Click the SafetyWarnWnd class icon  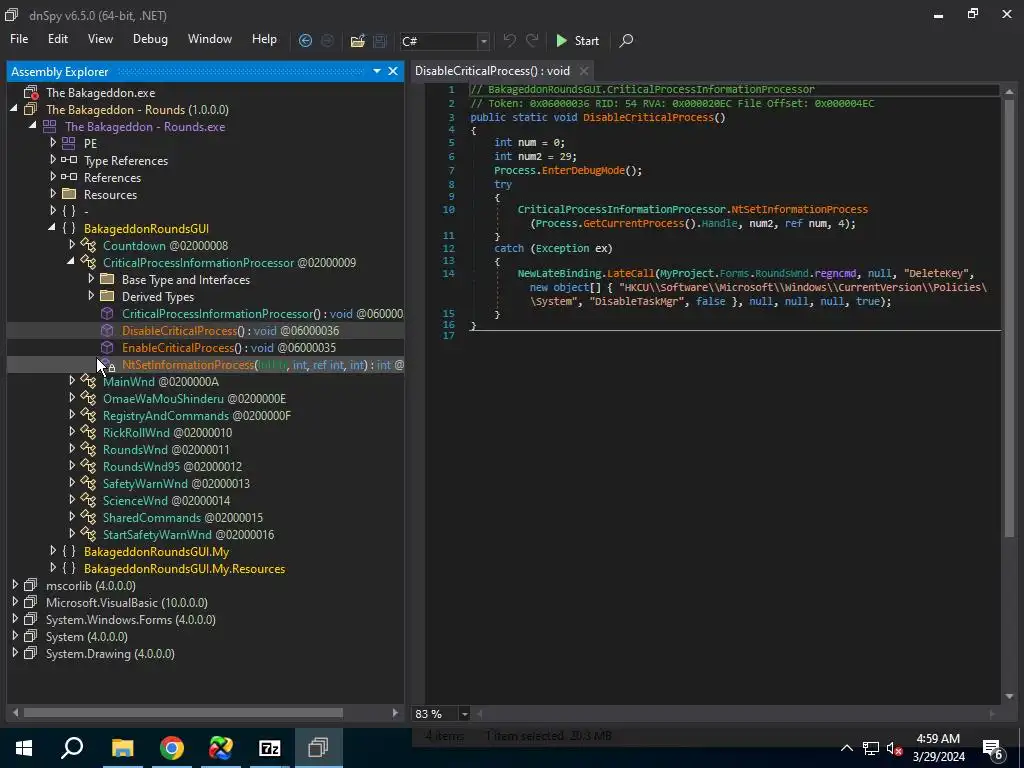click(88, 483)
